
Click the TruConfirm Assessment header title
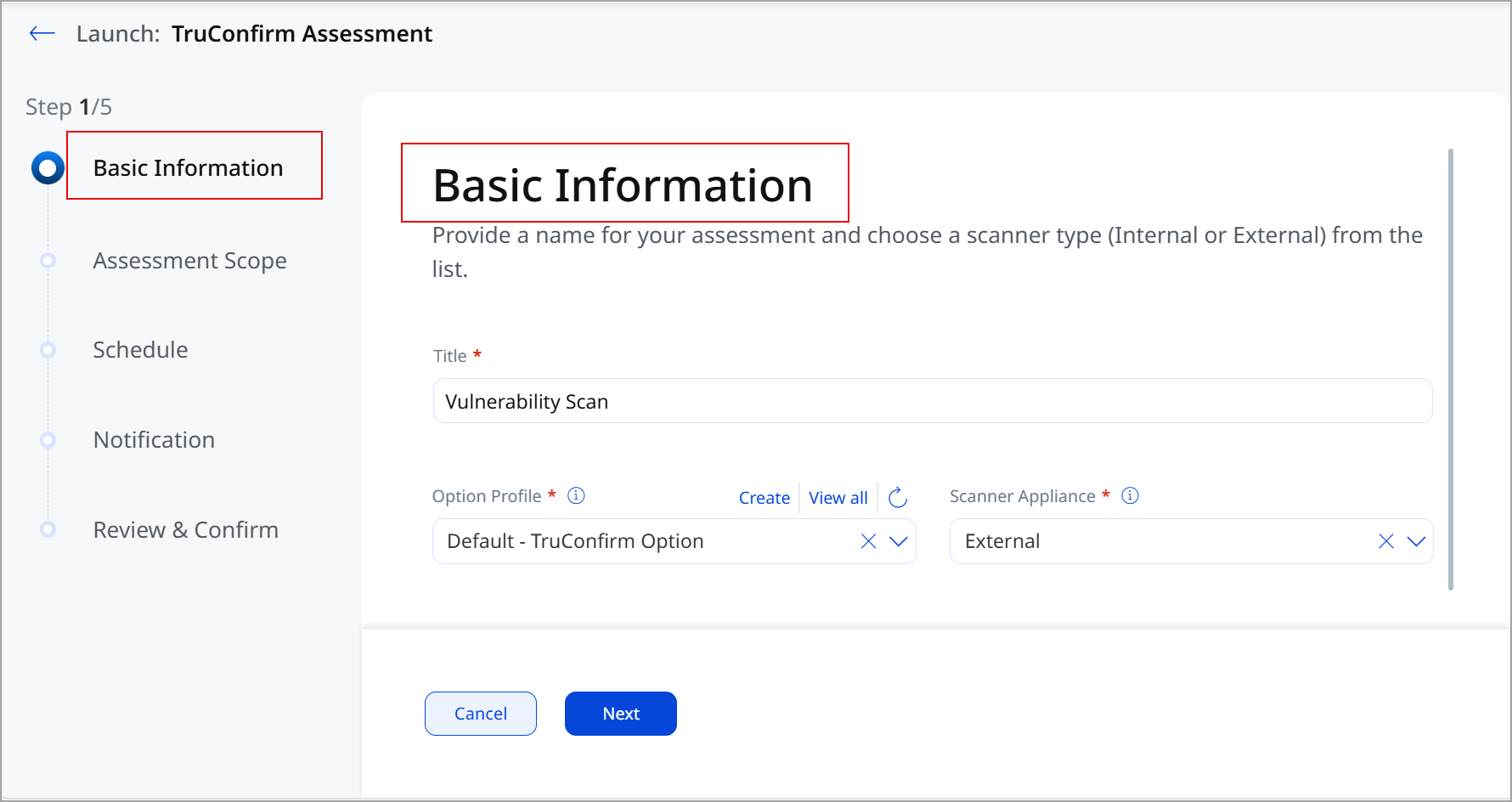[302, 34]
